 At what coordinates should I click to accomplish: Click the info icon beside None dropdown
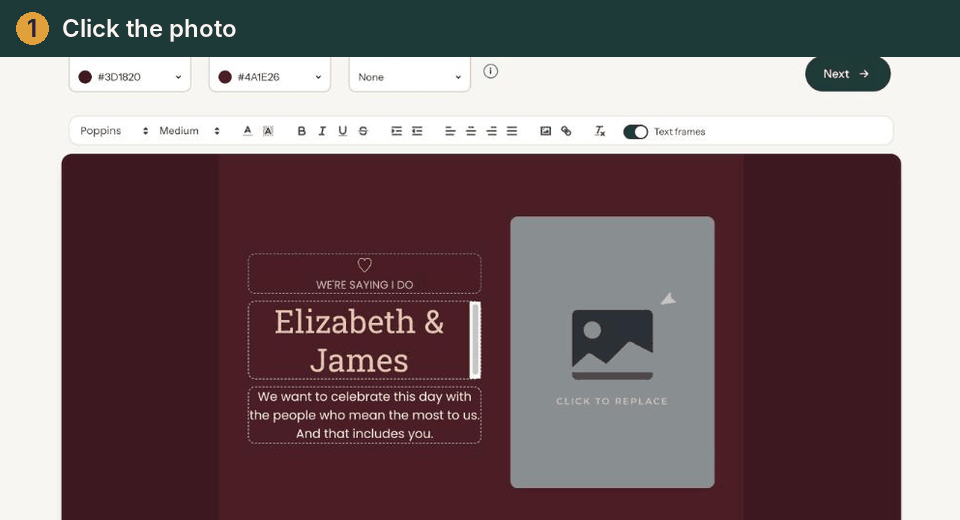(x=490, y=71)
